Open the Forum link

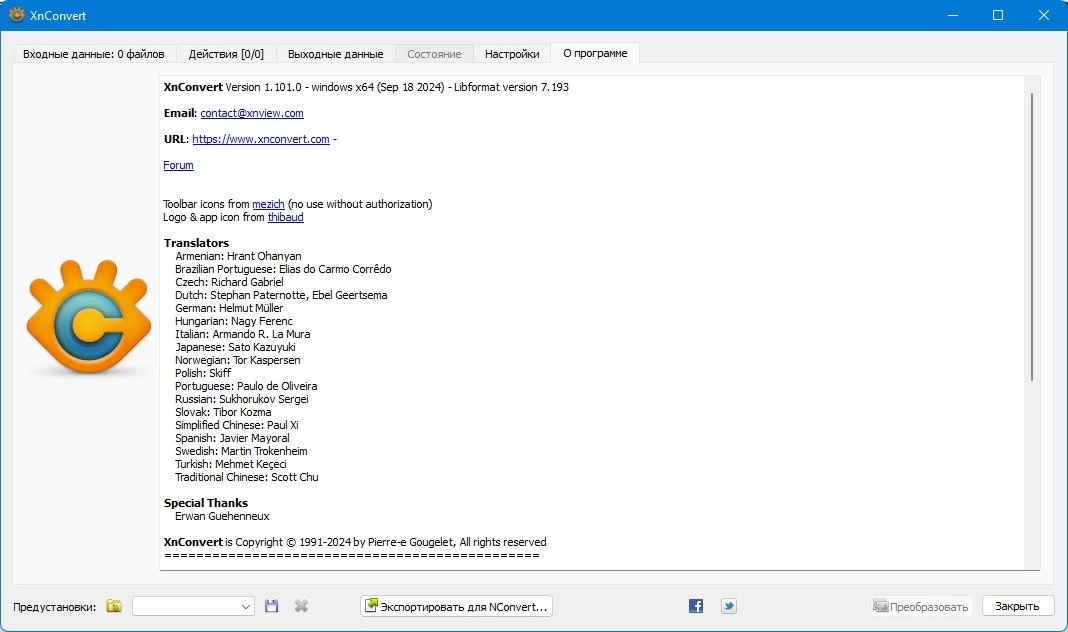[x=178, y=165]
